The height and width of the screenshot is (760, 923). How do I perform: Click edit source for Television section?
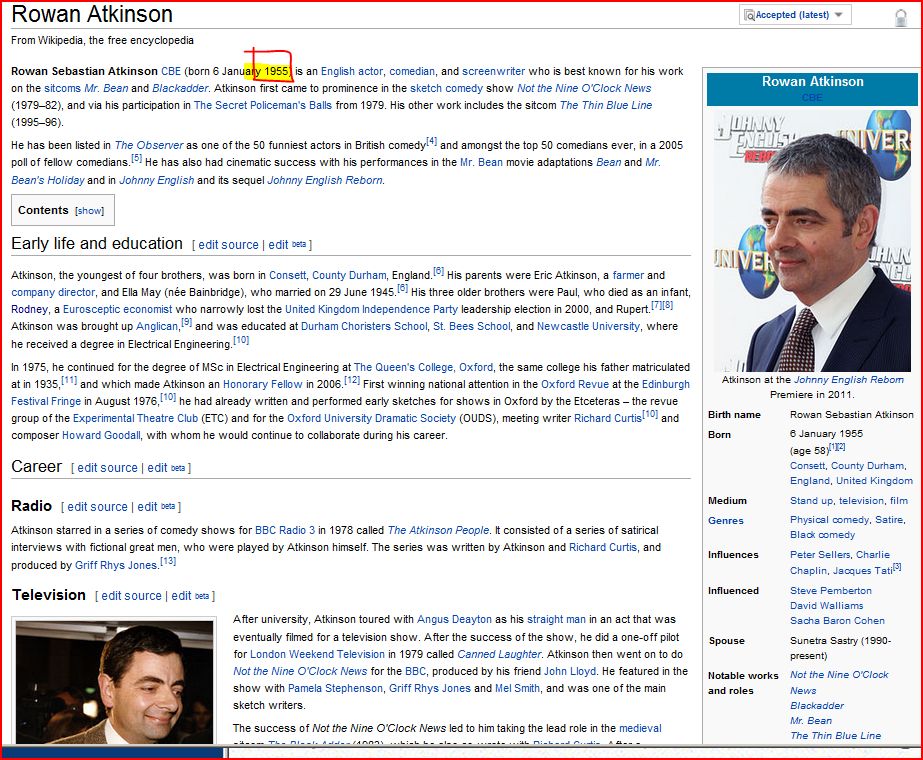[x=131, y=596]
